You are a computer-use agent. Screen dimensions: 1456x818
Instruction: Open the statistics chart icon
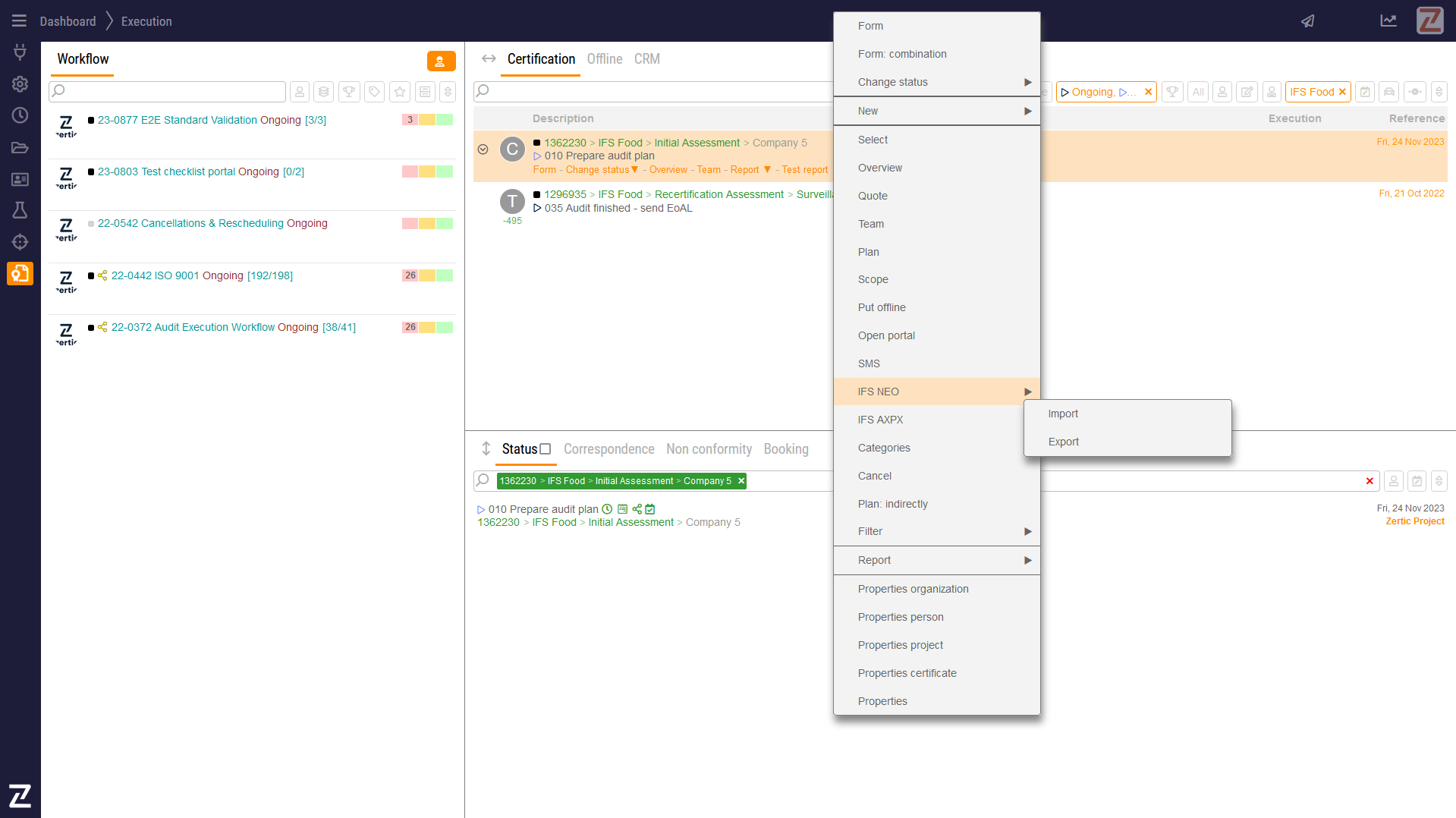coord(1388,21)
